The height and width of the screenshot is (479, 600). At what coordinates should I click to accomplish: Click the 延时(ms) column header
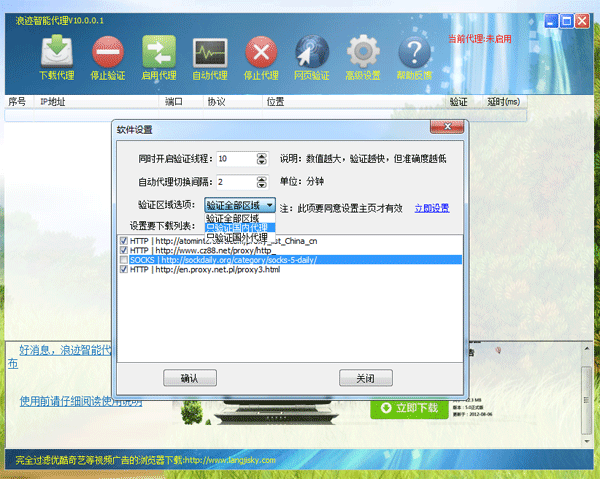tap(503, 101)
